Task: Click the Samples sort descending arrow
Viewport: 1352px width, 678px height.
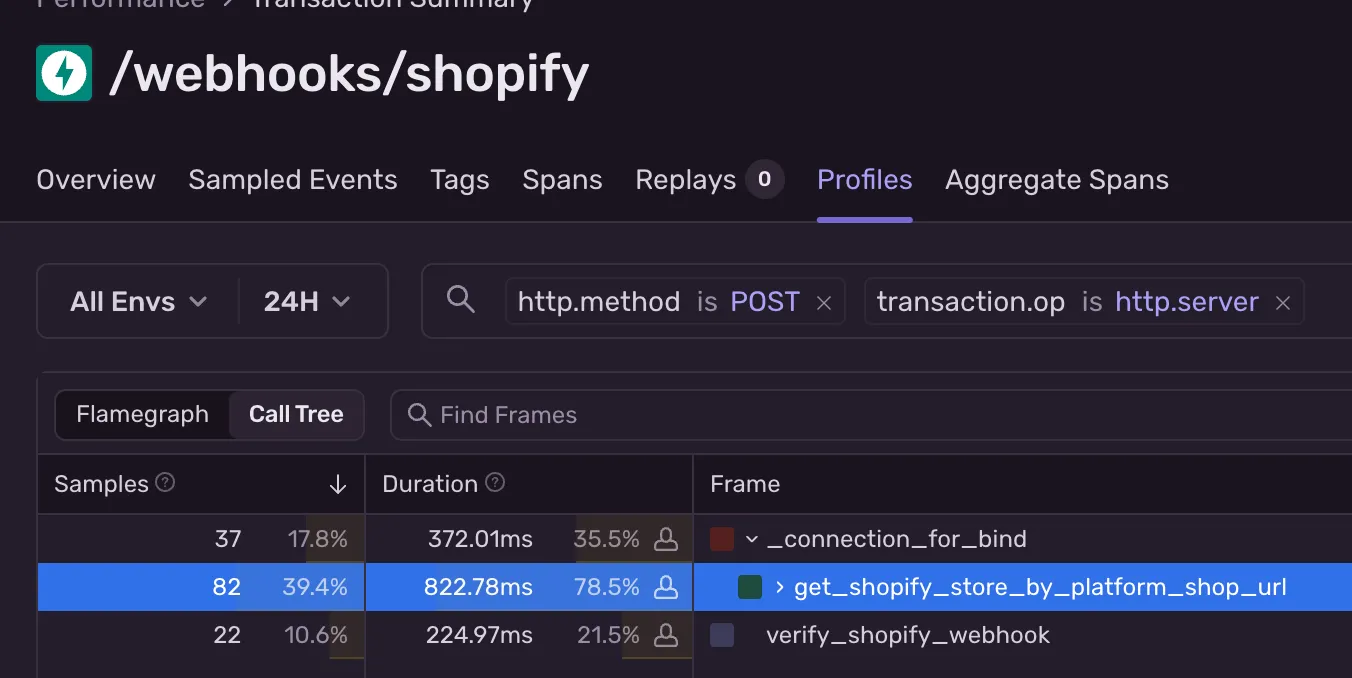Action: [338, 485]
